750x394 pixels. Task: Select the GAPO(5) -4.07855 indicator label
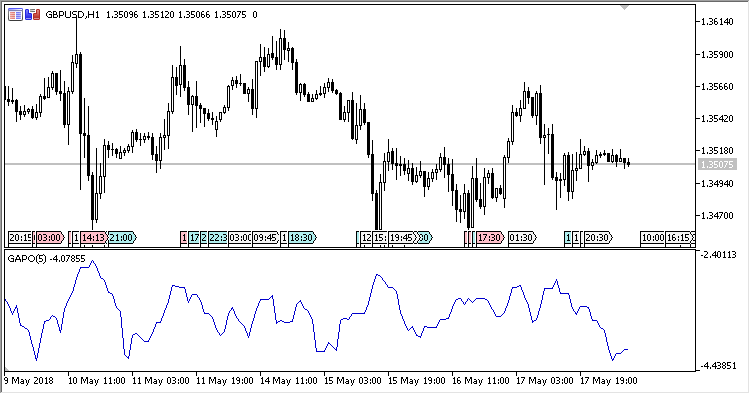pos(46,259)
